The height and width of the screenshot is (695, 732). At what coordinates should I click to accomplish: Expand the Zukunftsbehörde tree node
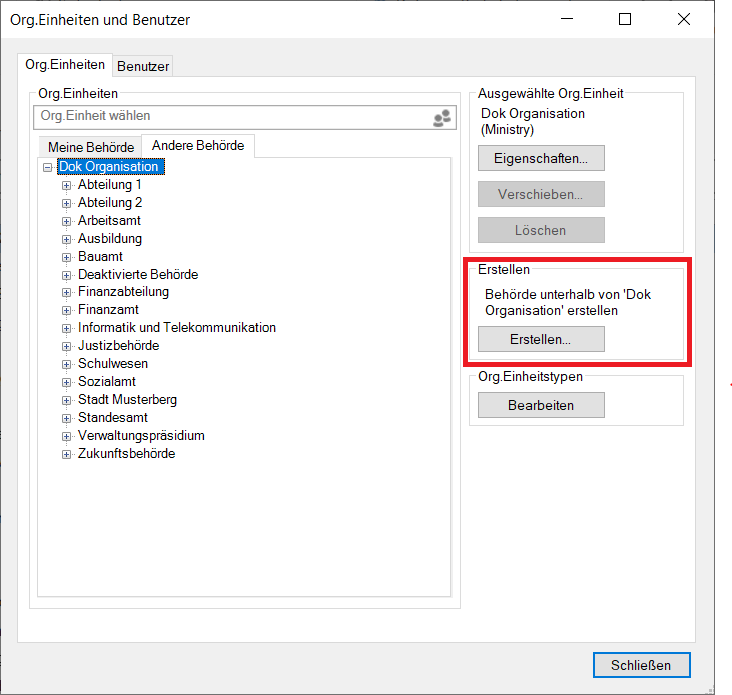[67, 454]
